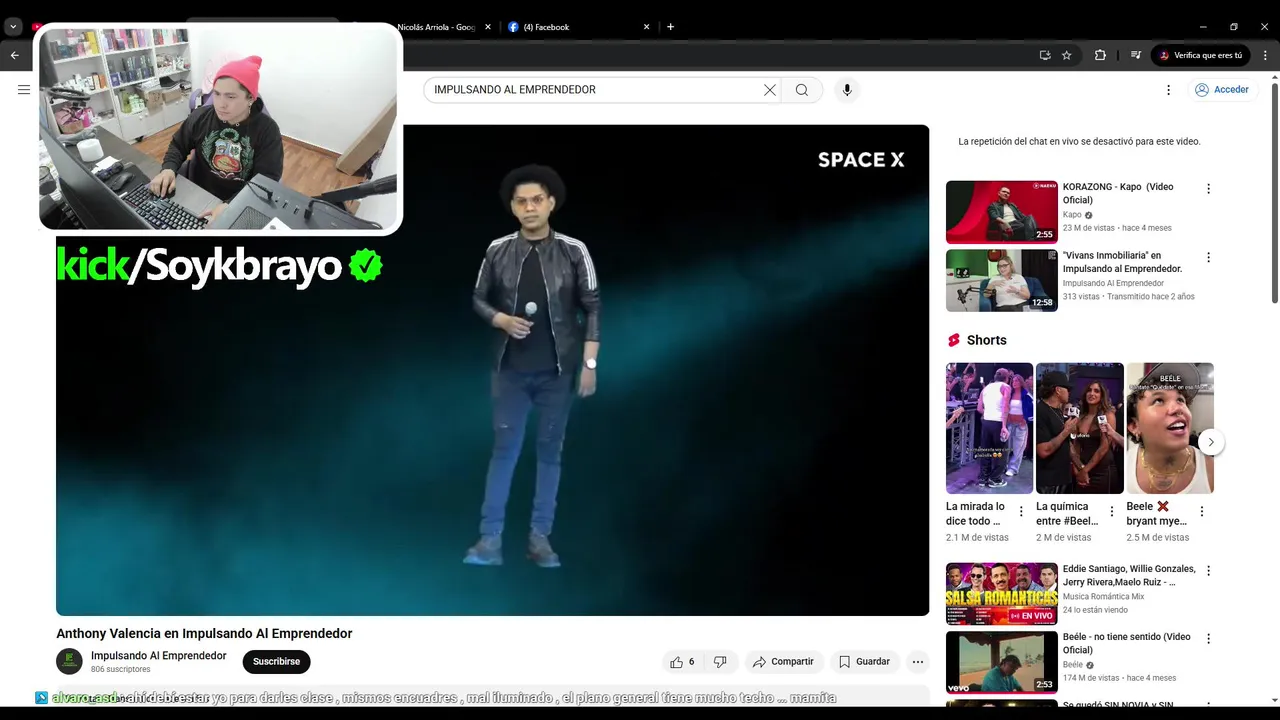Bookmark this page with the star icon
The height and width of the screenshot is (720, 1280).
1067,55
